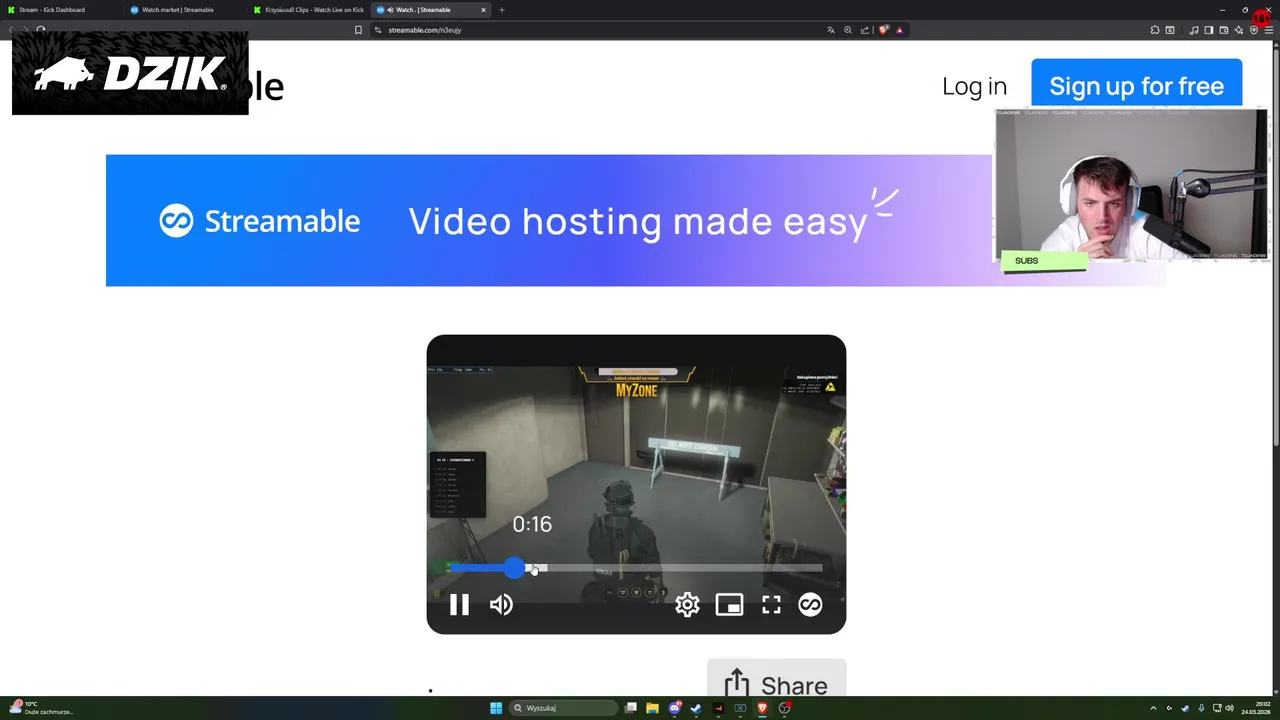Click the blue progress scrubber handle

514,568
